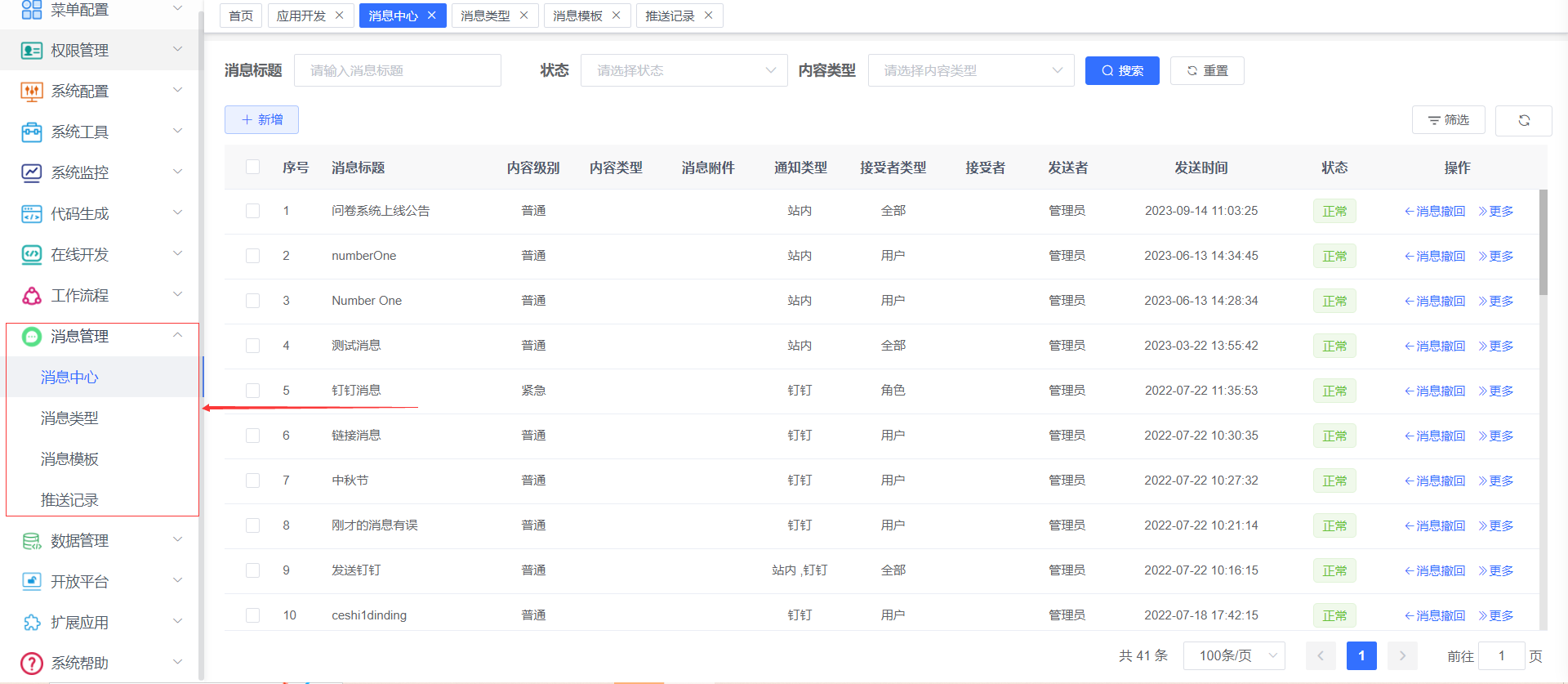Close the 消息类型 tab
Viewport: 1568px width, 684px height.
coord(524,16)
